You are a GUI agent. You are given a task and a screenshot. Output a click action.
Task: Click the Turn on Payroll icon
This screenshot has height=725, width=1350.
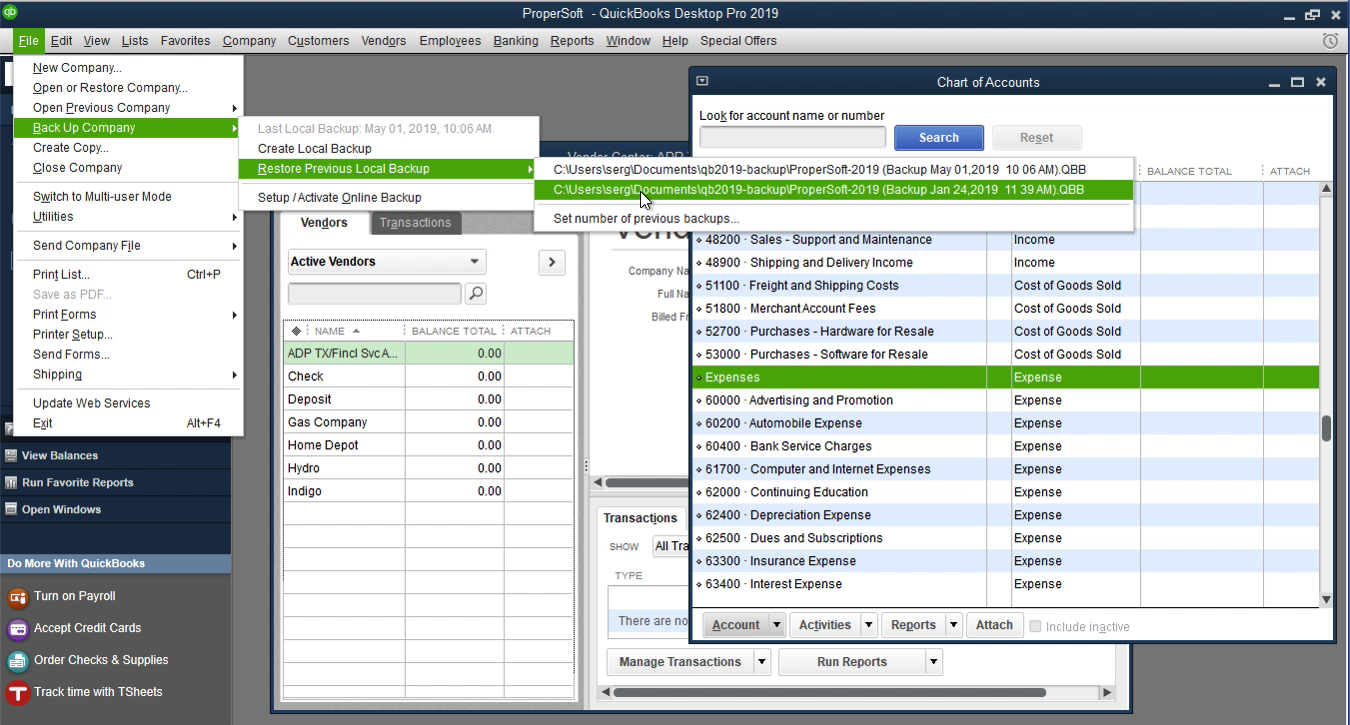coord(17,597)
